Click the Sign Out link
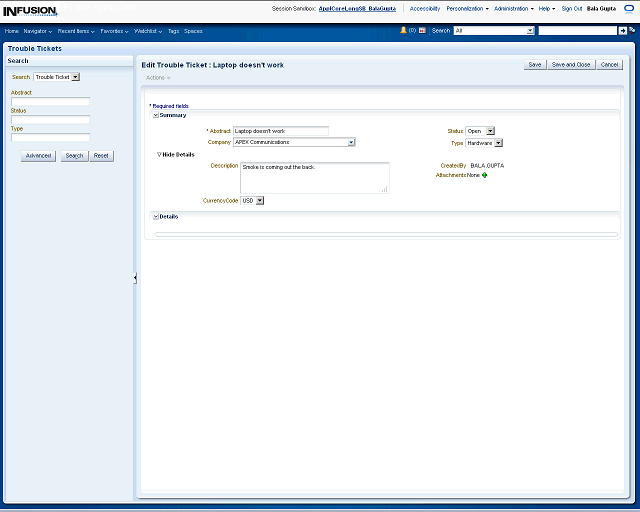This screenshot has width=640, height=512. click(x=572, y=8)
